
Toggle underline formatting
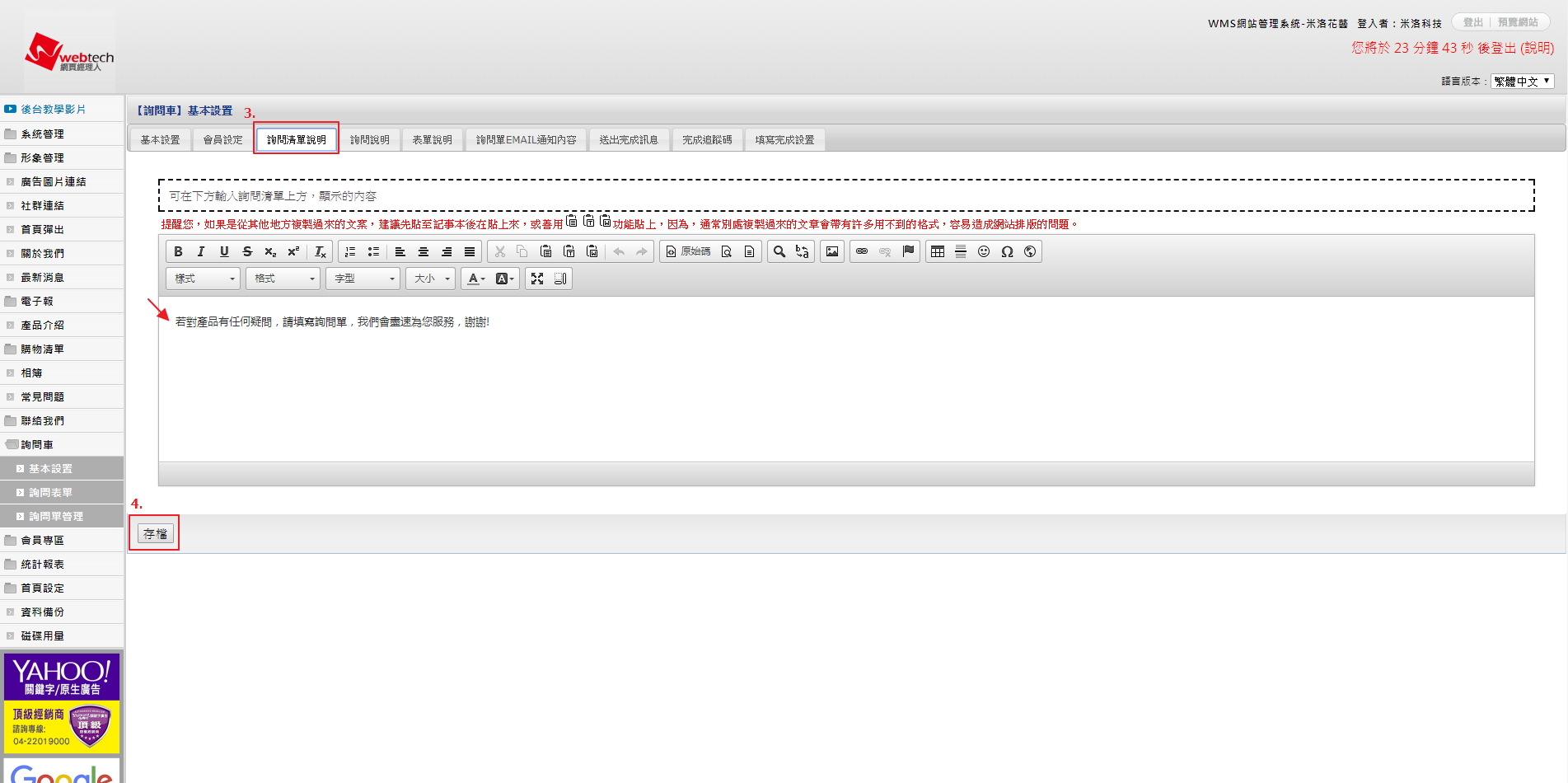pos(224,251)
